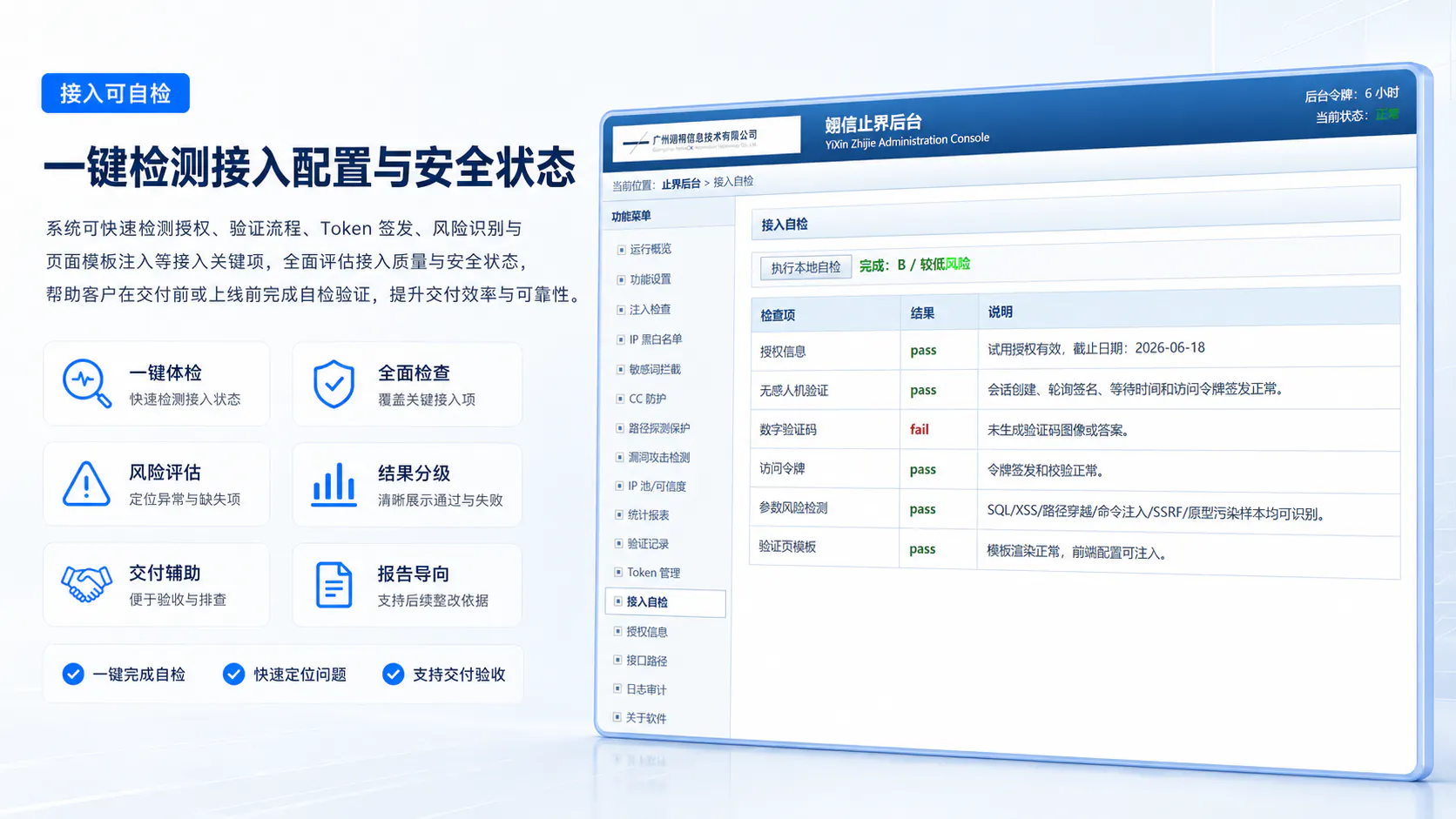The height and width of the screenshot is (819, 1456).
Task: Click the 功能菜单 sidebar heading
Action: tap(630, 217)
